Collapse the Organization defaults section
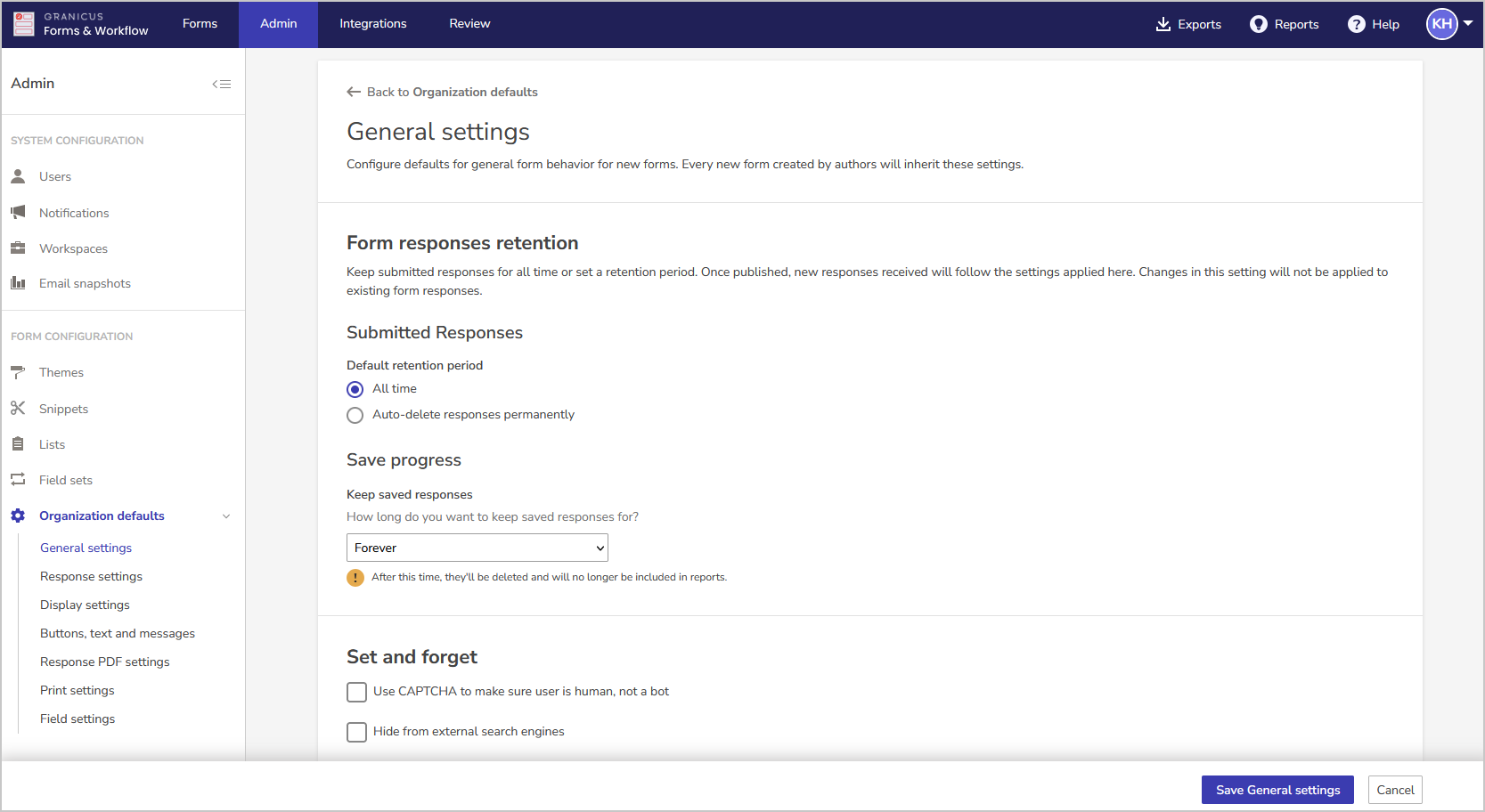 225,516
